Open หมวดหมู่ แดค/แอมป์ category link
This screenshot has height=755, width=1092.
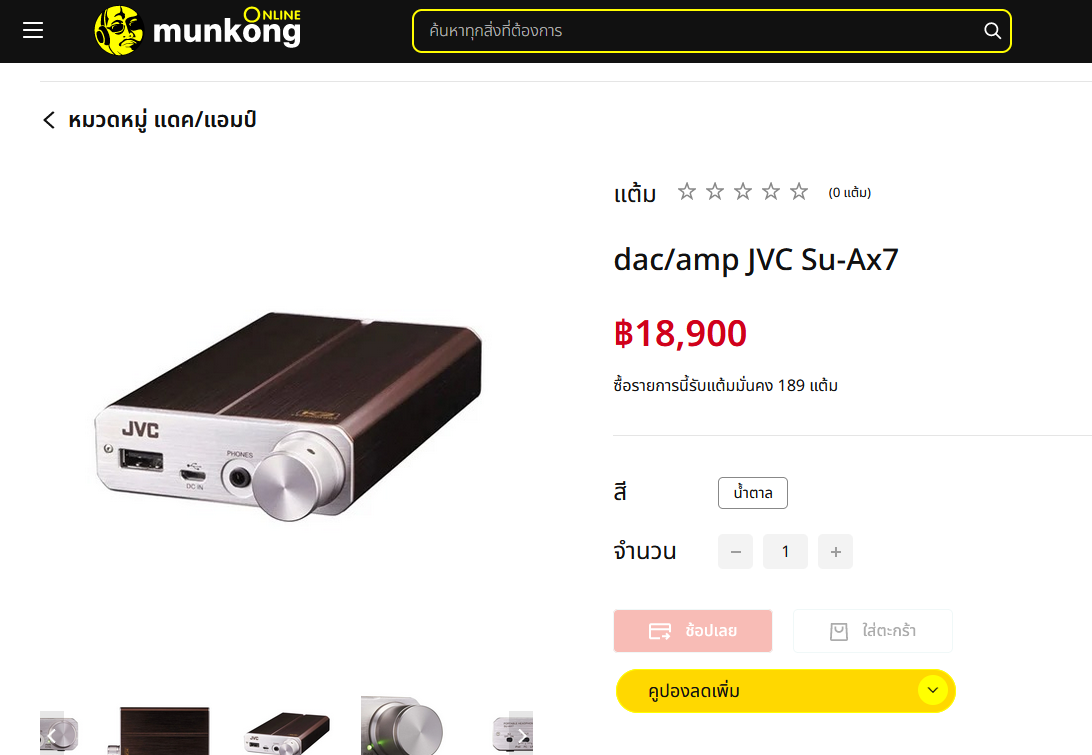(x=162, y=120)
